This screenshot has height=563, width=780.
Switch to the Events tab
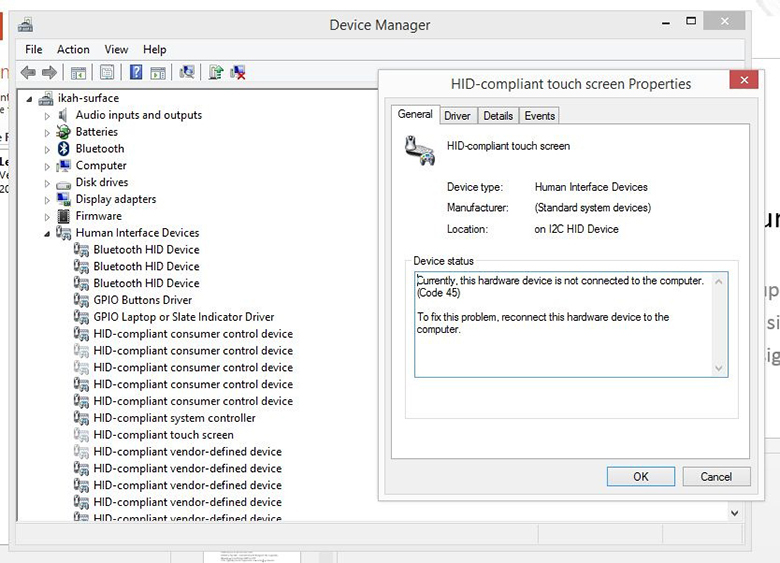click(x=539, y=116)
